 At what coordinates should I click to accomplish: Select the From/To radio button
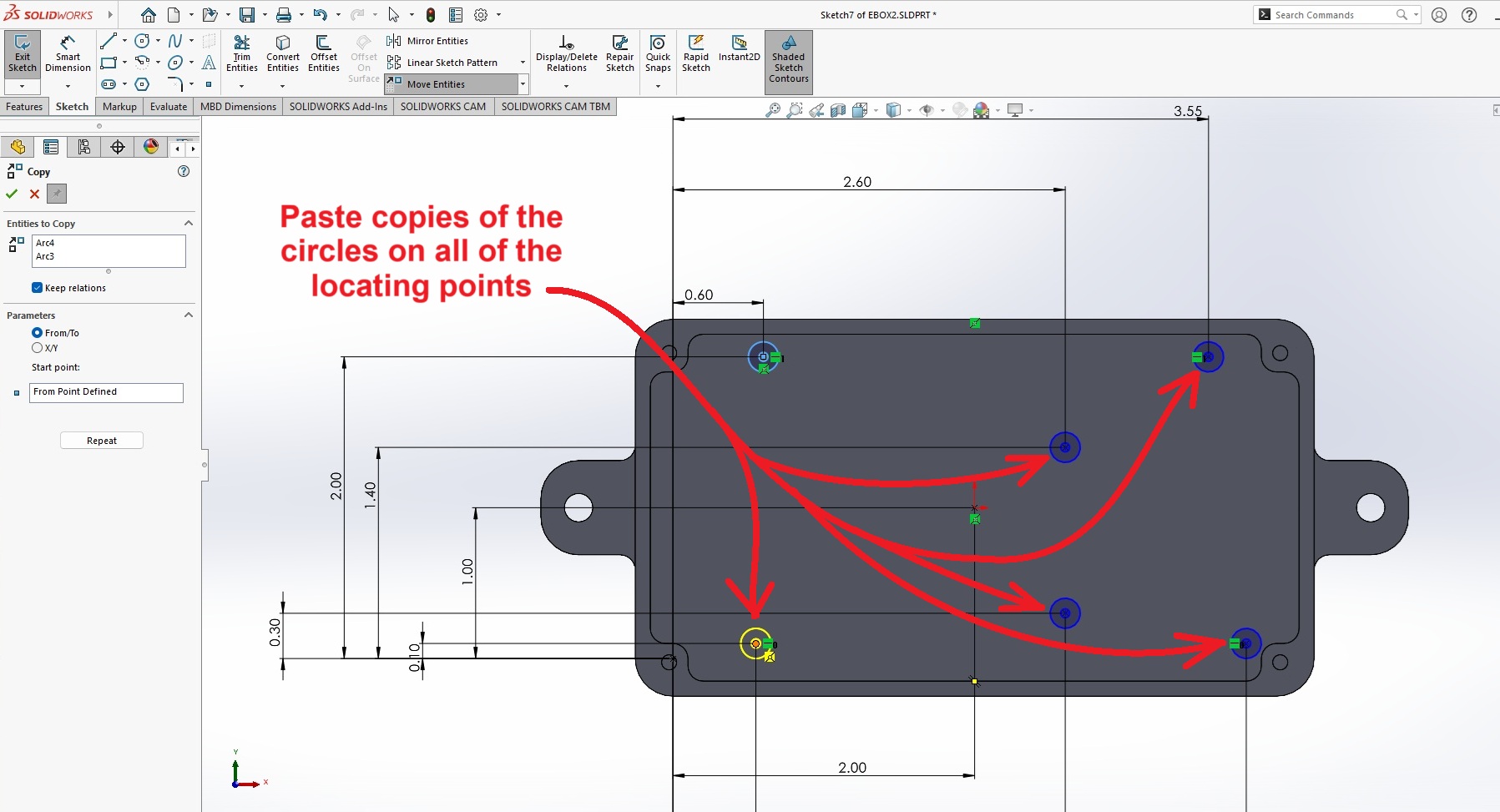(38, 333)
